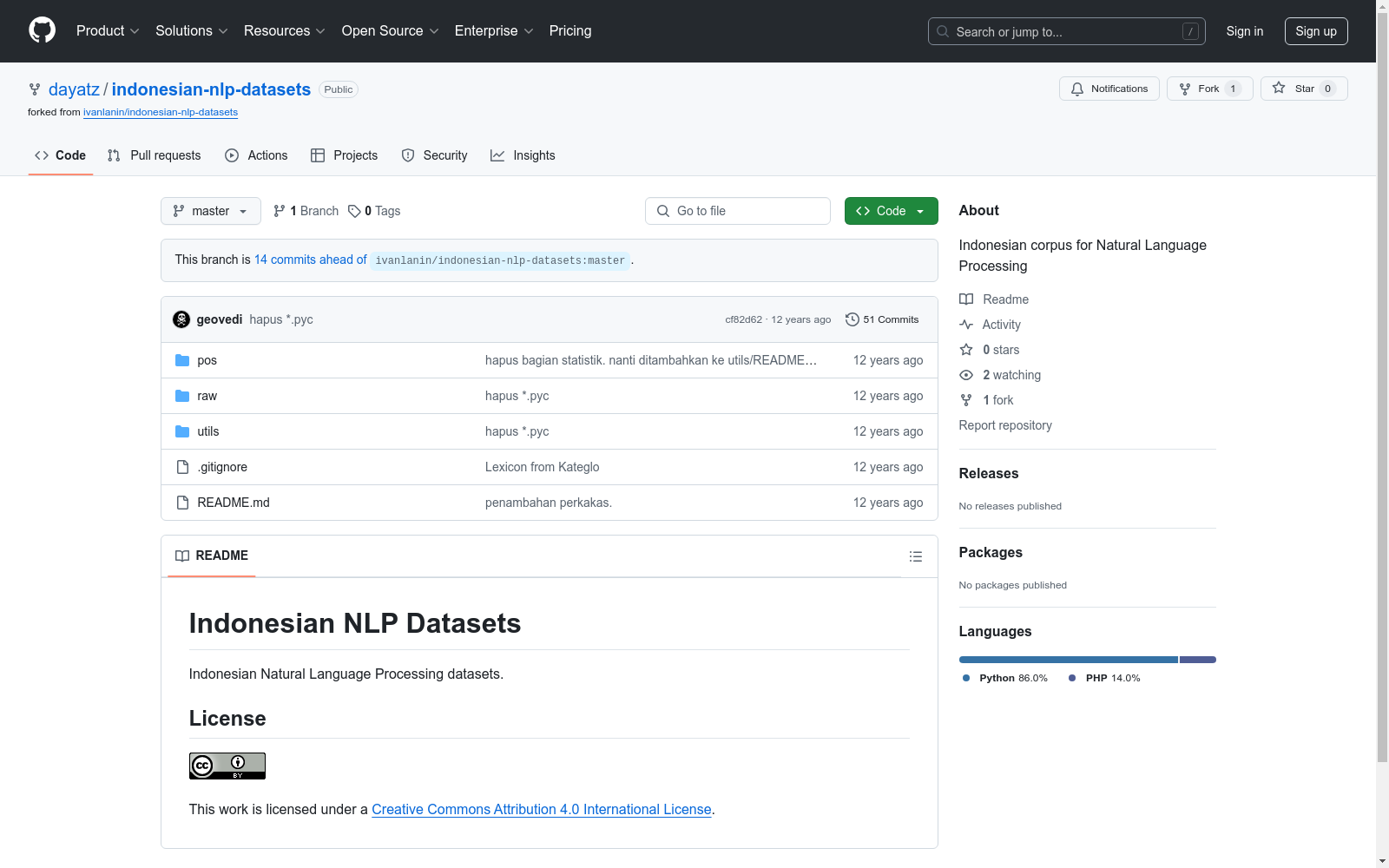1389x868 pixels.
Task: Open the Security tab
Action: (435, 155)
